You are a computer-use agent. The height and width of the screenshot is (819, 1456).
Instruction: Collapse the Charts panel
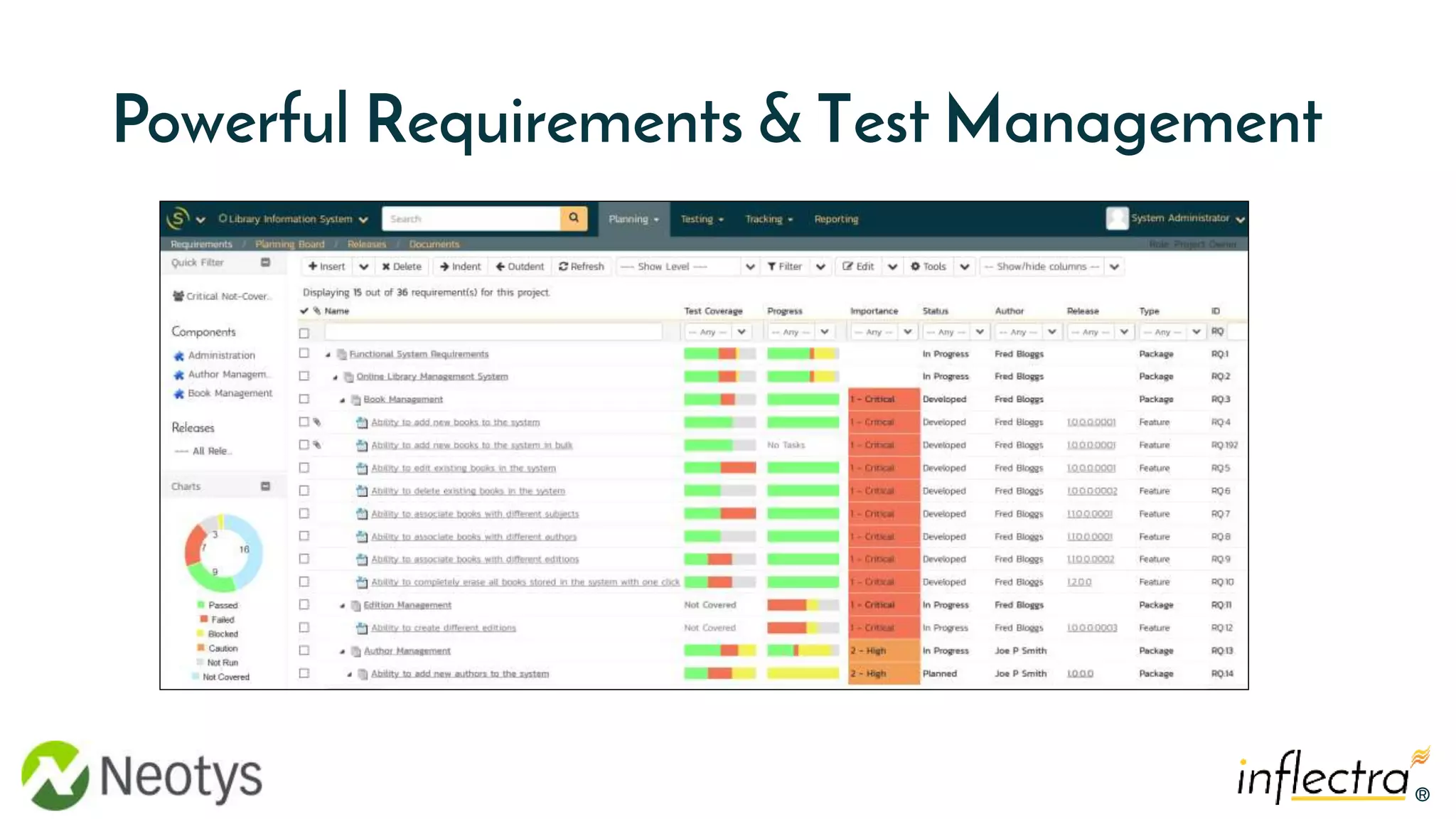(265, 486)
